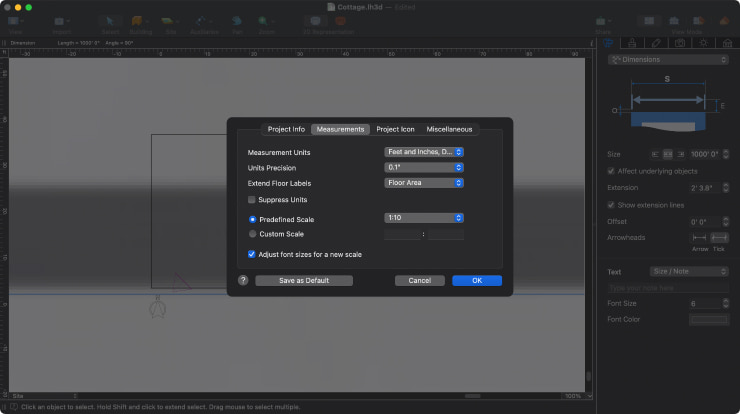The height and width of the screenshot is (414, 740).
Task: Switch to the Miscellaneous tab
Action: coord(450,129)
